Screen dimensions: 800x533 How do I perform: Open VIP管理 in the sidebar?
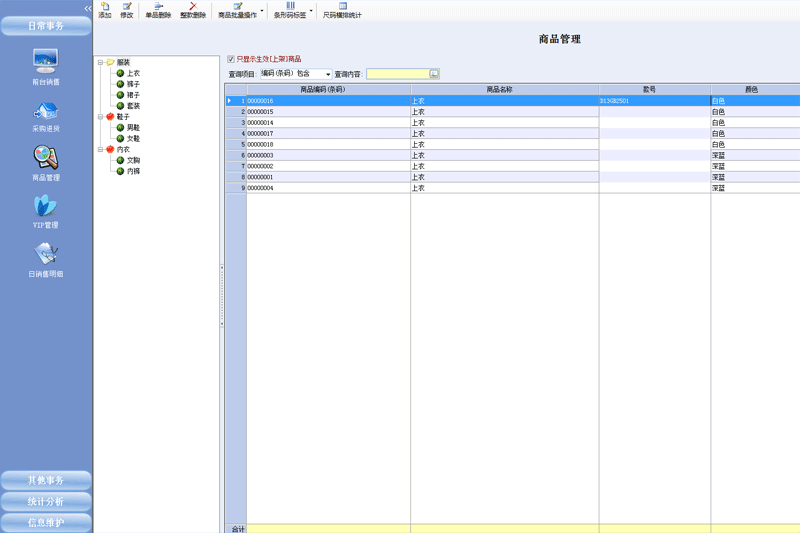point(46,210)
